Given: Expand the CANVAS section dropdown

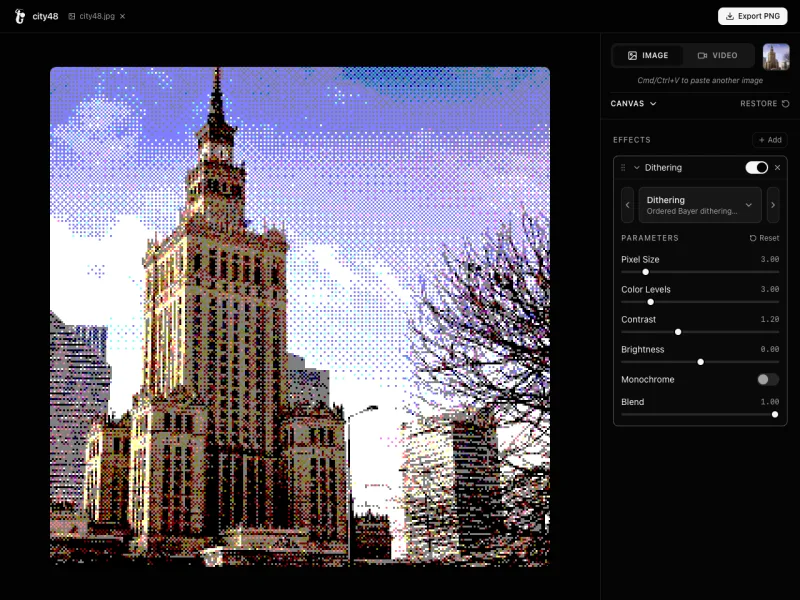Looking at the screenshot, I should pyautogui.click(x=633, y=104).
